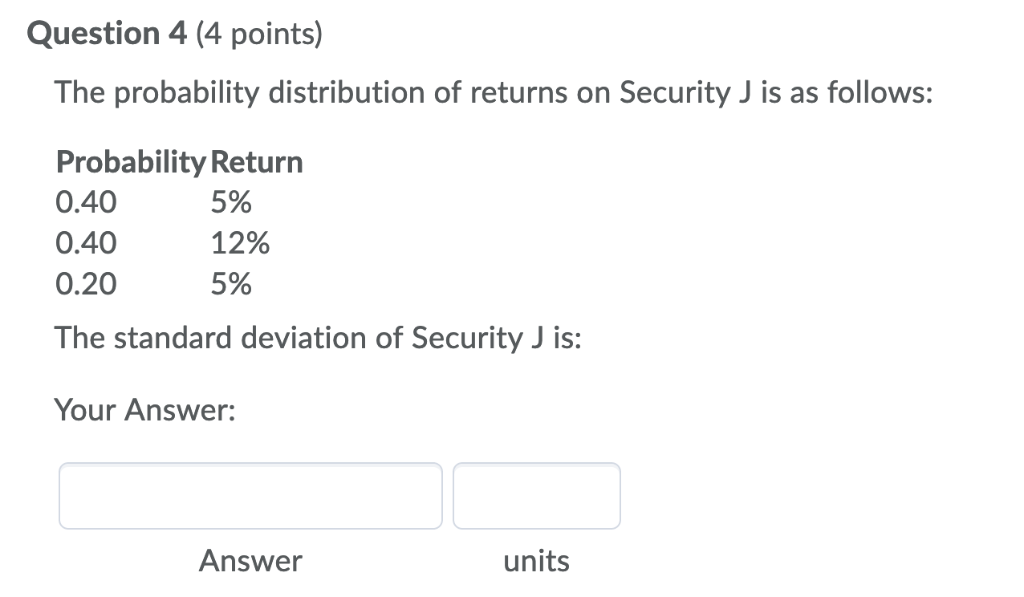Image resolution: width=1024 pixels, height=597 pixels.
Task: Click the Answer input box
Action: coord(250,496)
